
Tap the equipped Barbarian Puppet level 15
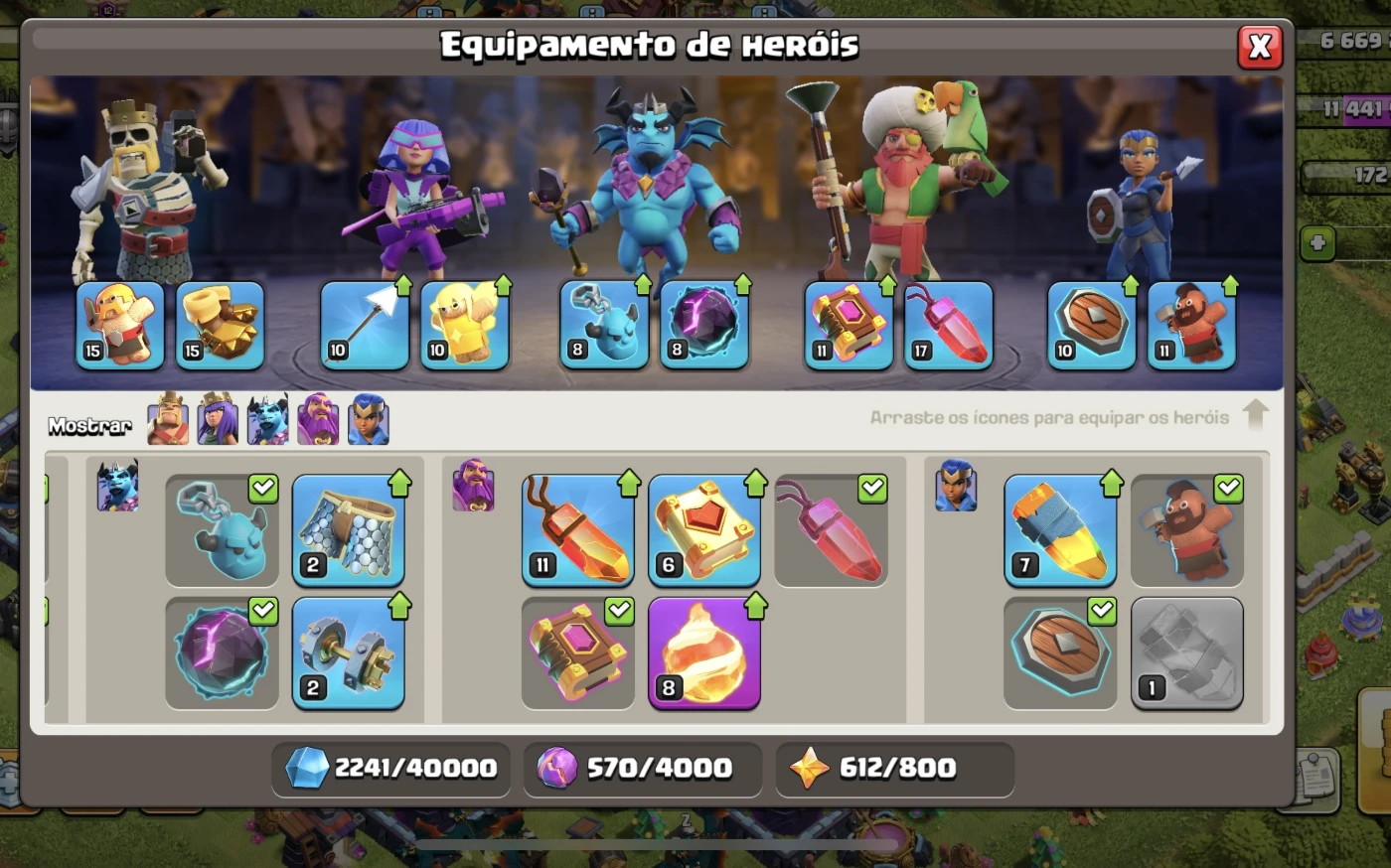(120, 326)
